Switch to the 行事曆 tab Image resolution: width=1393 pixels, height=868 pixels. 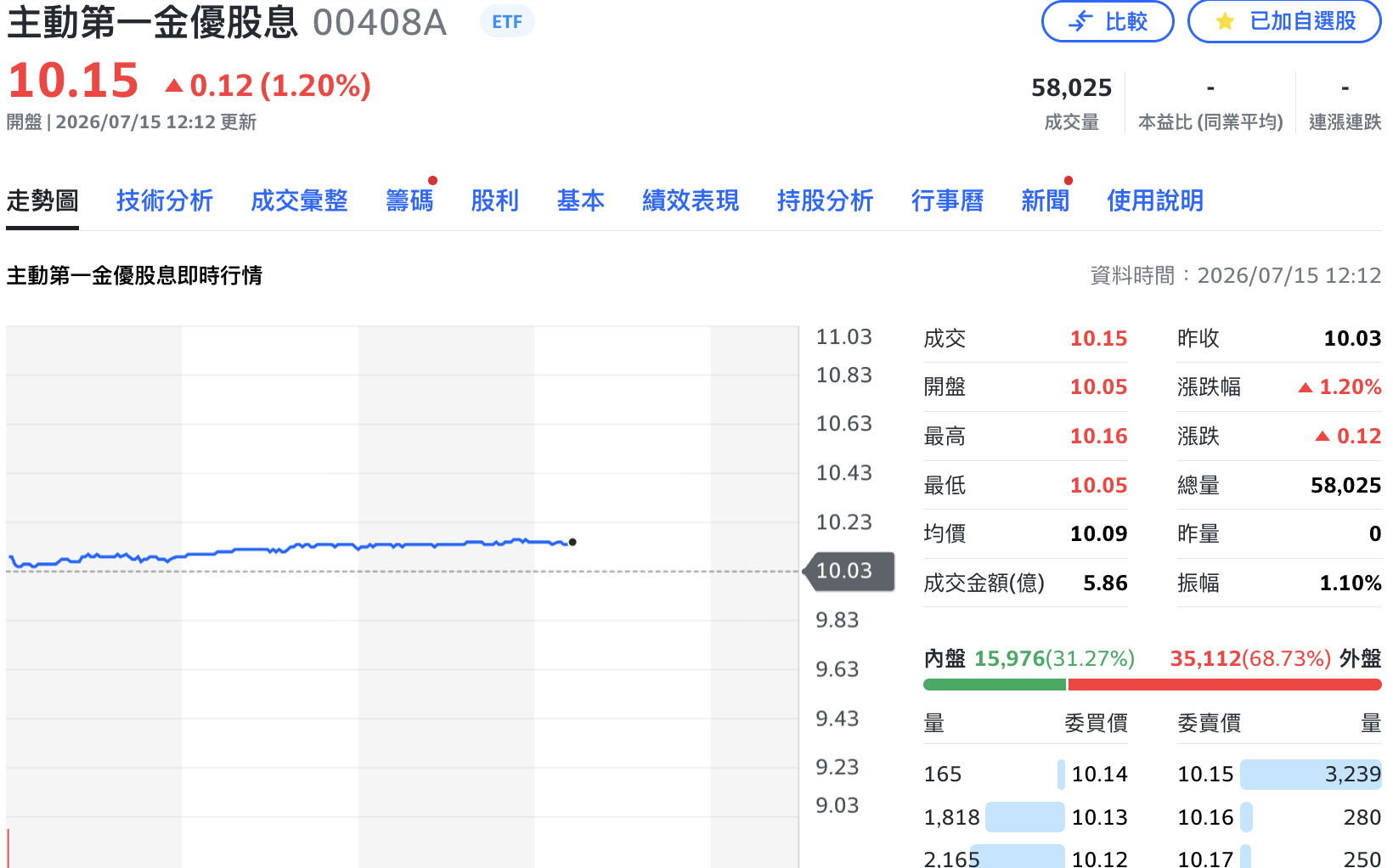(x=947, y=201)
